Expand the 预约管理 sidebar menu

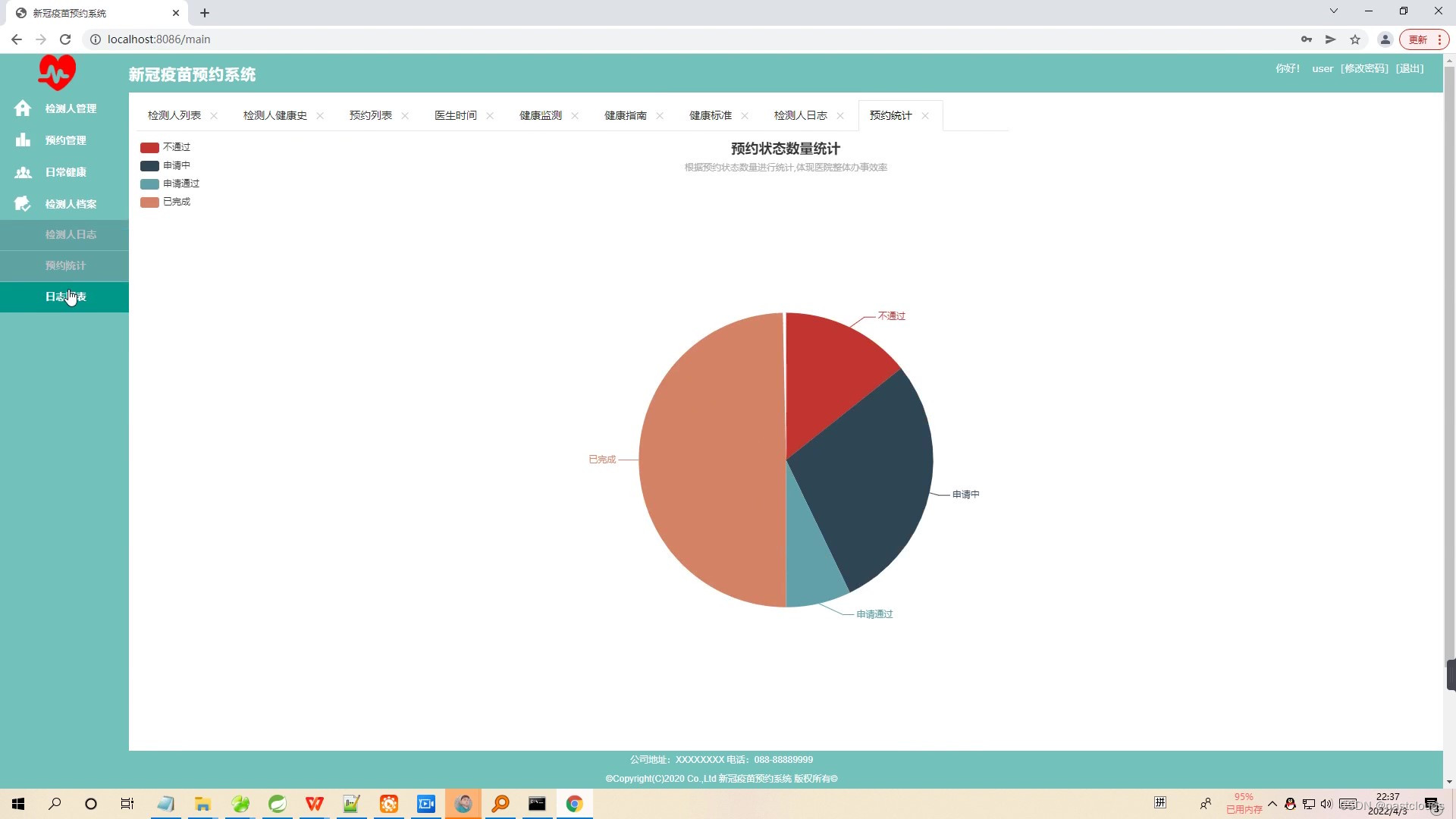(65, 140)
